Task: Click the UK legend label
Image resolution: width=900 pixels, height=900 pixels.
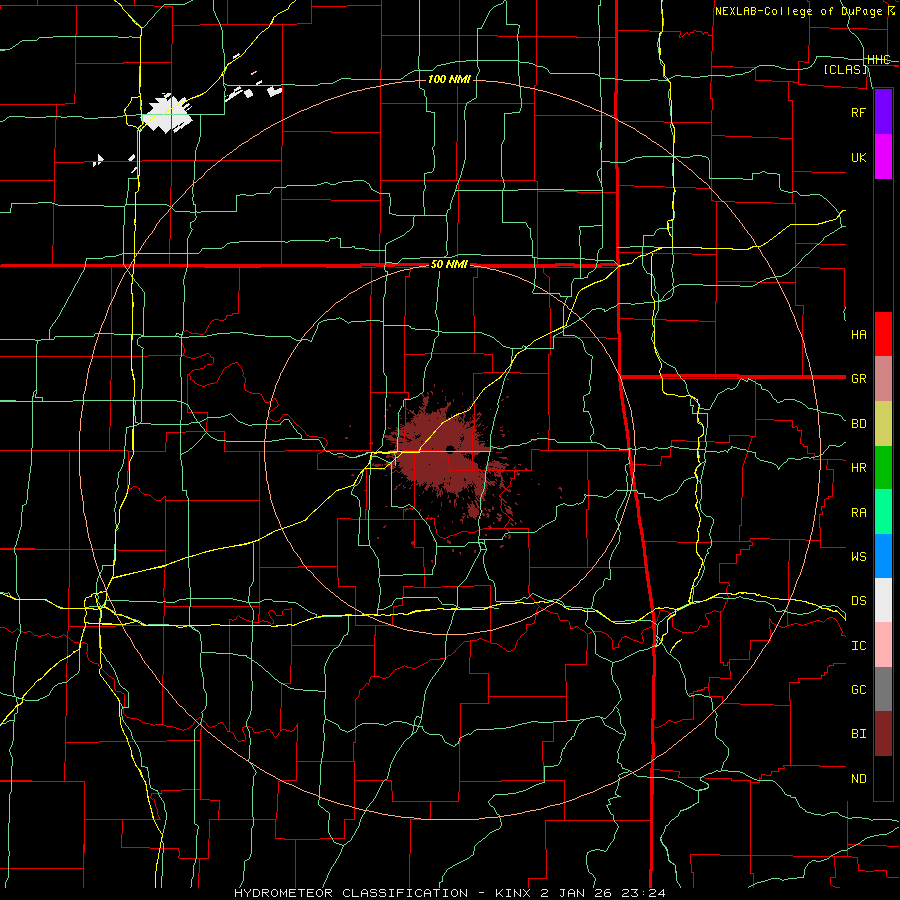Action: [858, 157]
